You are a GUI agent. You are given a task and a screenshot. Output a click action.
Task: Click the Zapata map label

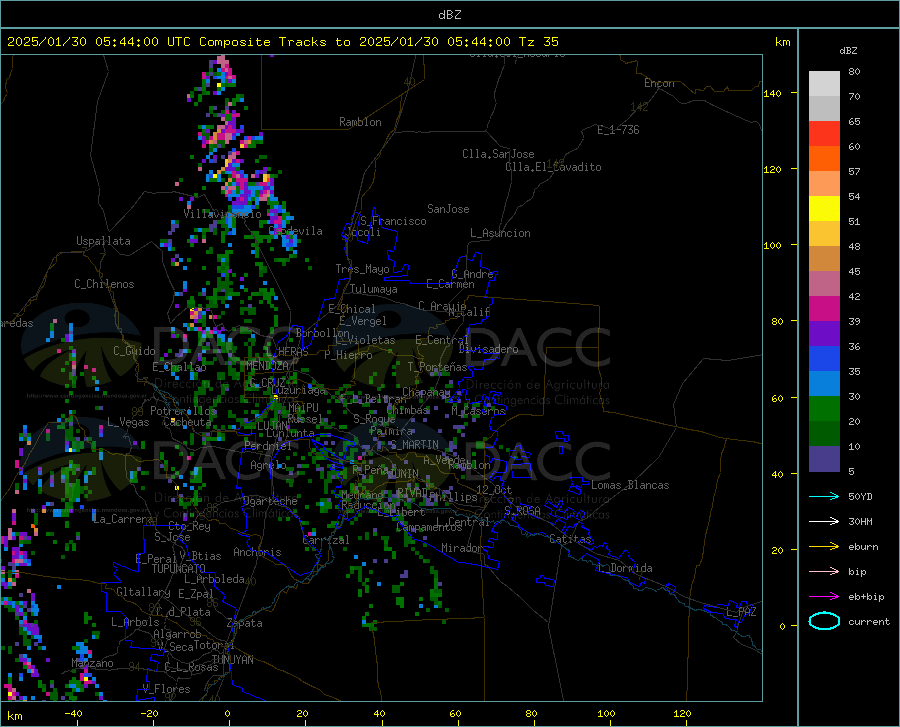click(x=245, y=623)
